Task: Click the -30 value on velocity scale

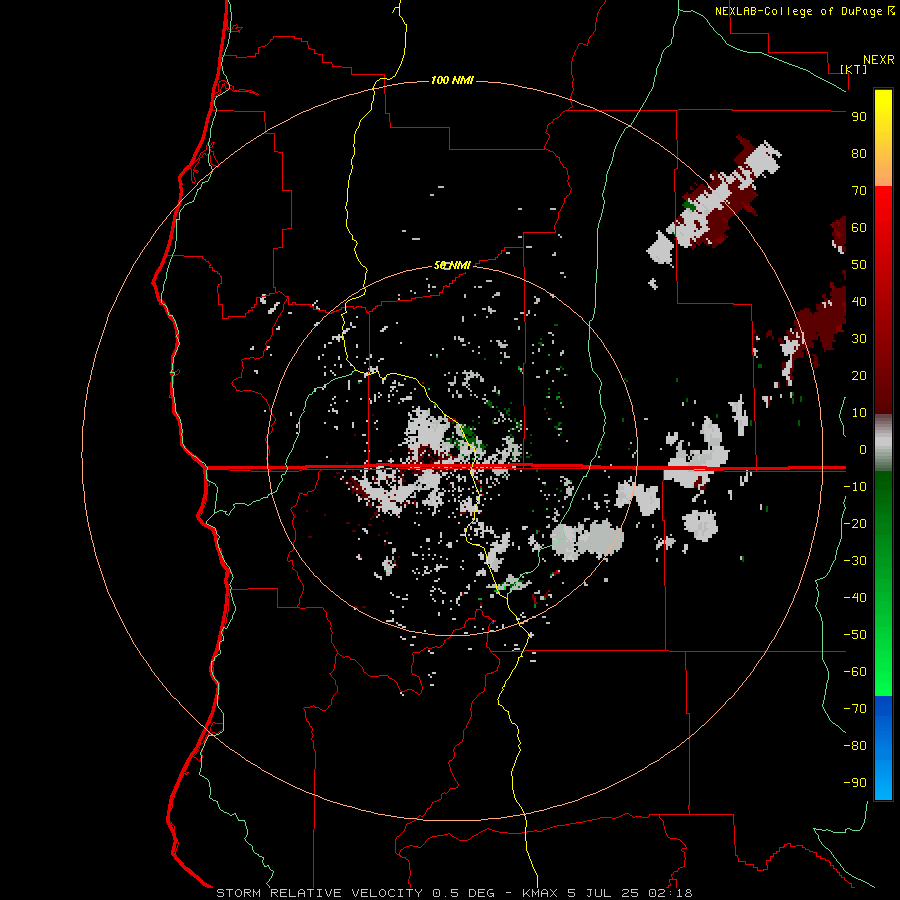Action: pyautogui.click(x=855, y=561)
